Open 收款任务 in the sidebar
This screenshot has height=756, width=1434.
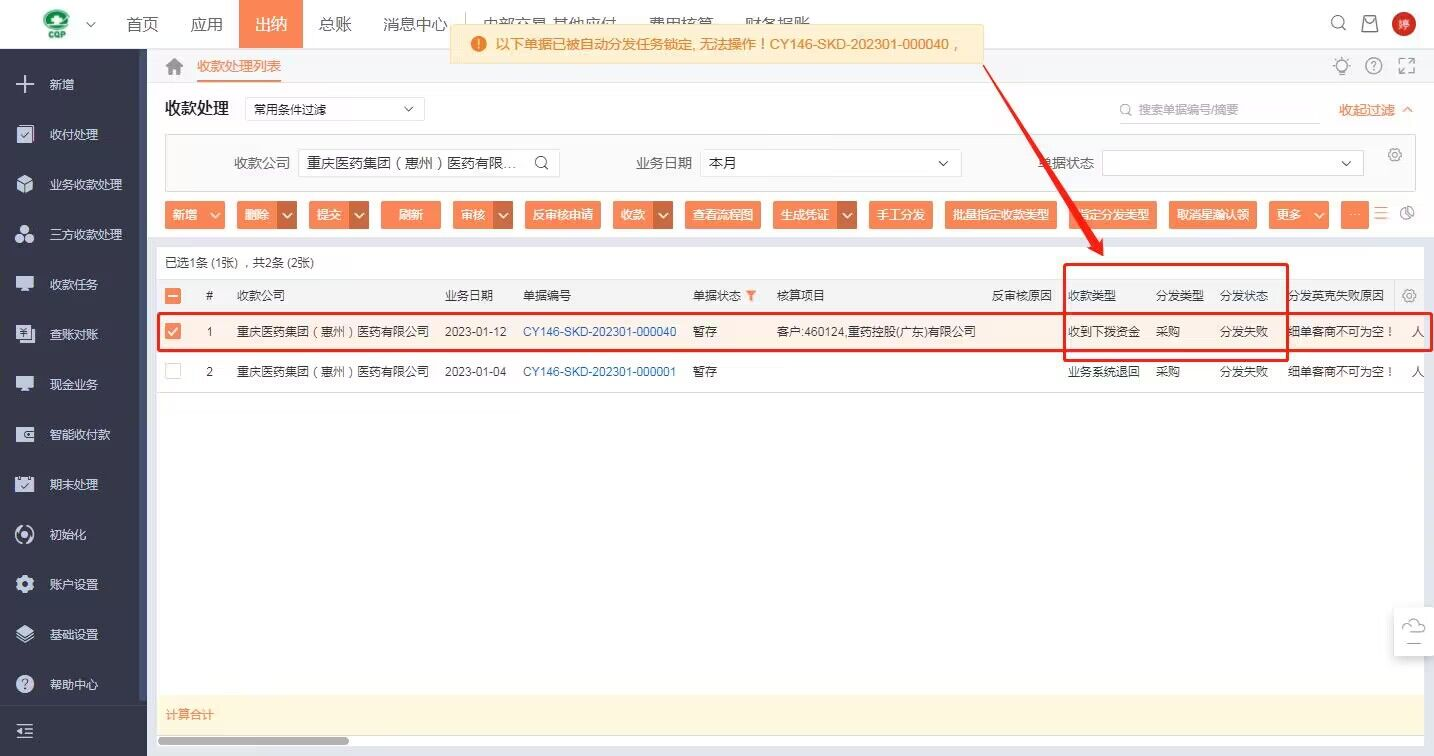[x=73, y=285]
